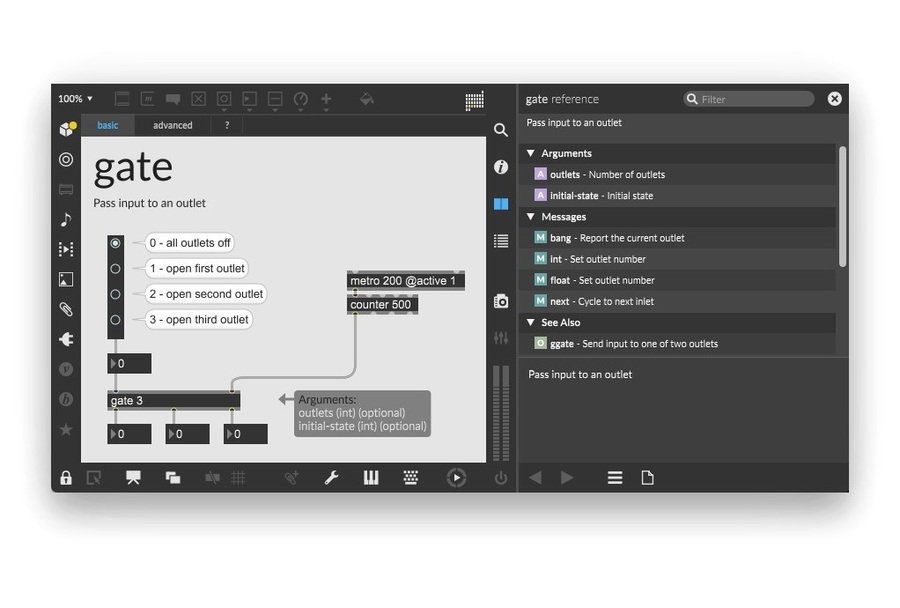The width and height of the screenshot is (900, 608).
Task: Open the piano keyboard icon
Action: (370, 478)
